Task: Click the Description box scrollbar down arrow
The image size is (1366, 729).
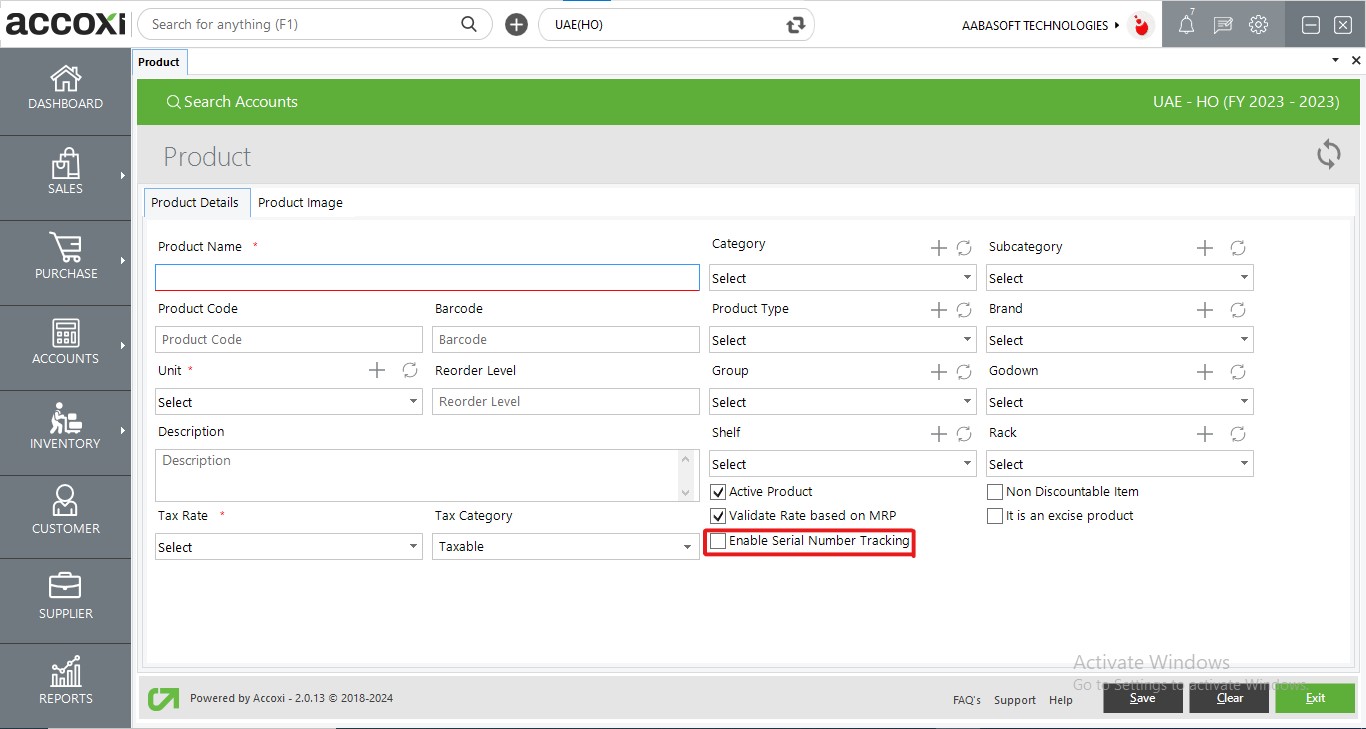Action: point(685,492)
